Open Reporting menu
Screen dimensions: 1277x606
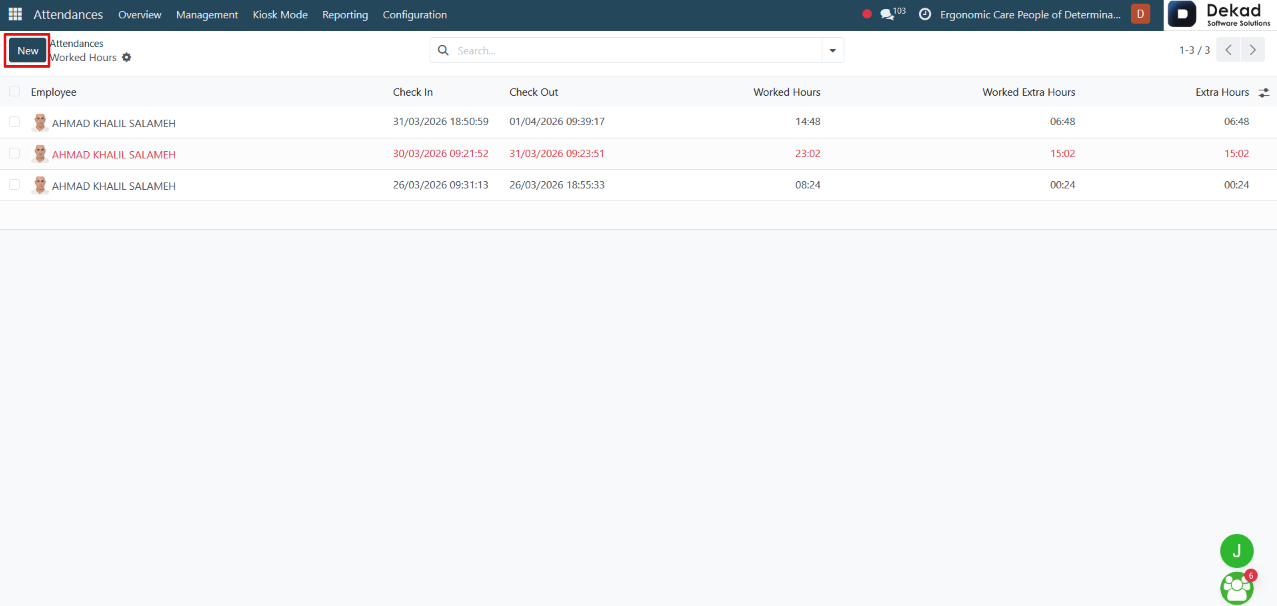345,15
